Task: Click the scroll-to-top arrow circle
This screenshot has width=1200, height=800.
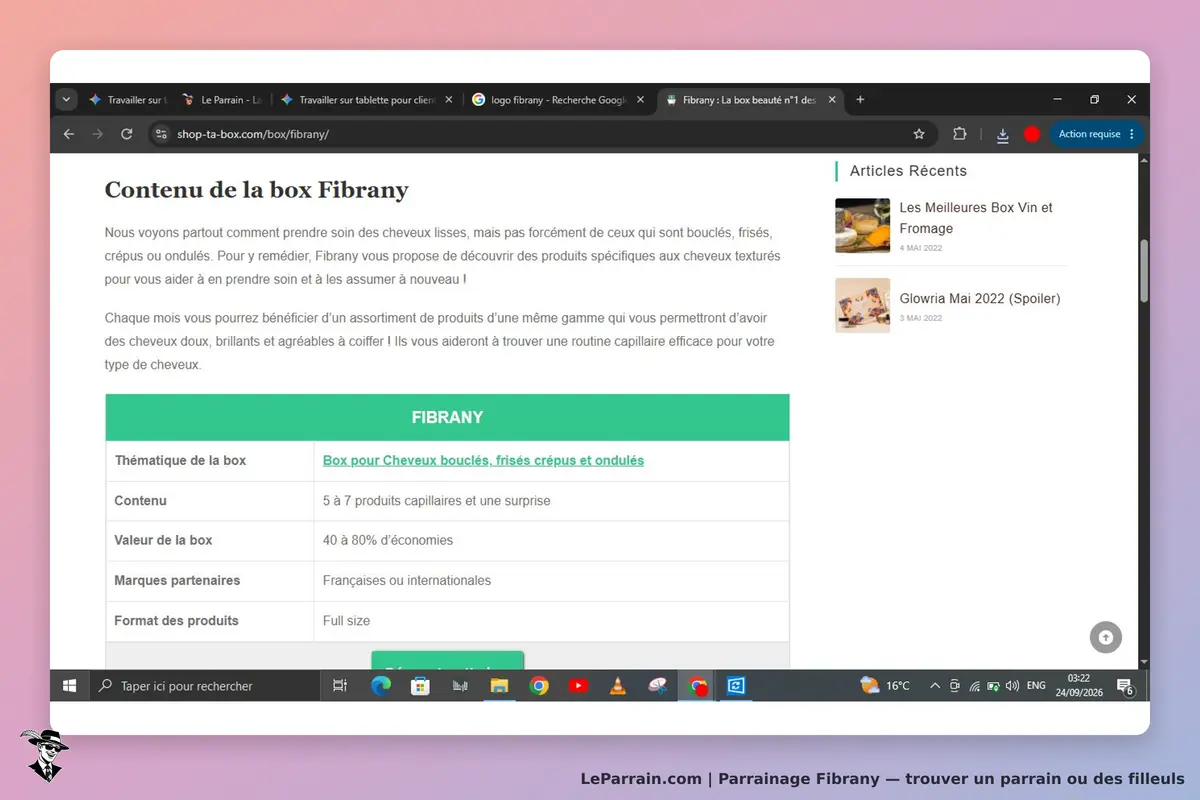Action: (x=1106, y=637)
